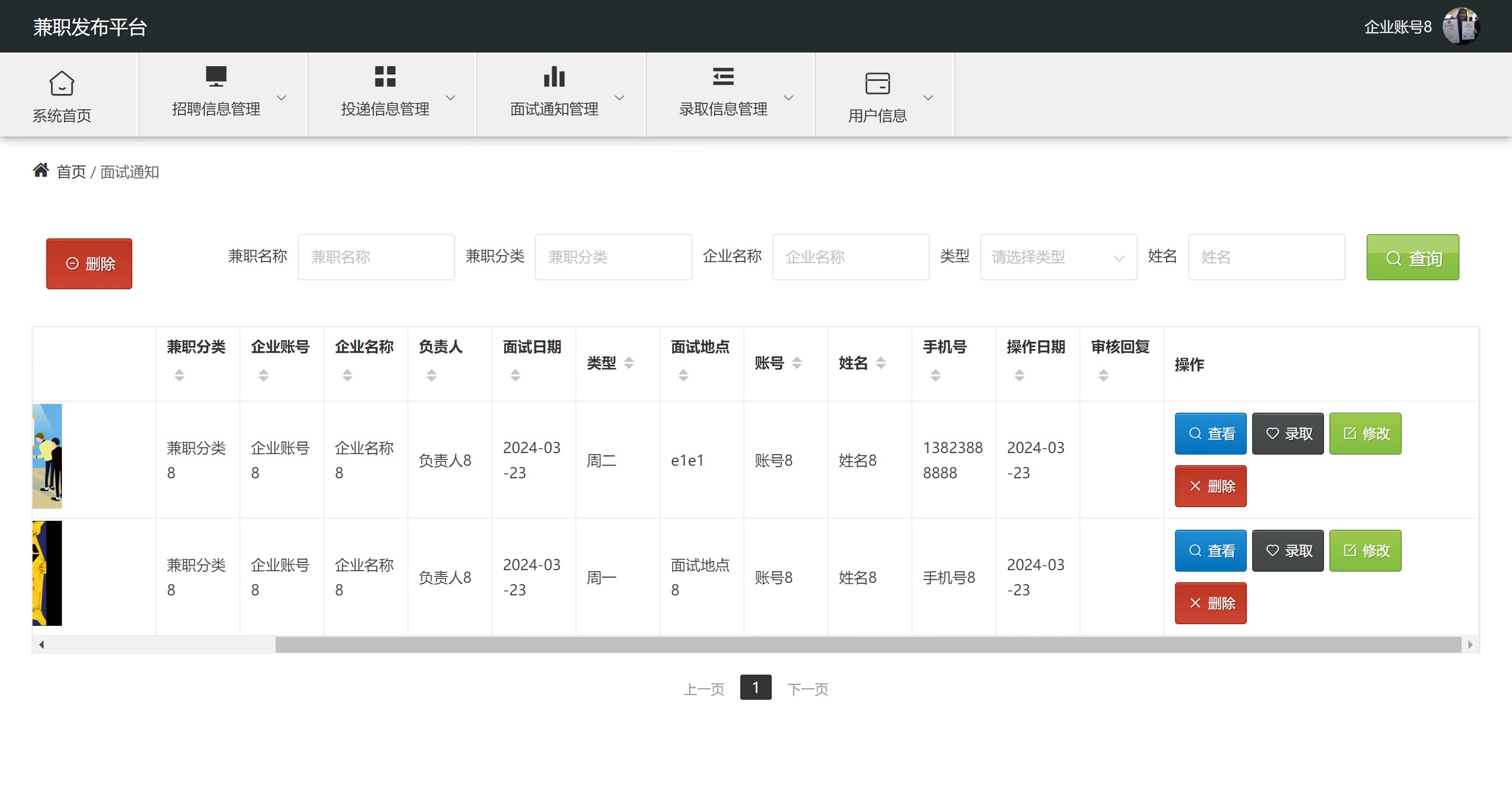
Task: Focus the 企业名称 search field
Action: coord(850,257)
